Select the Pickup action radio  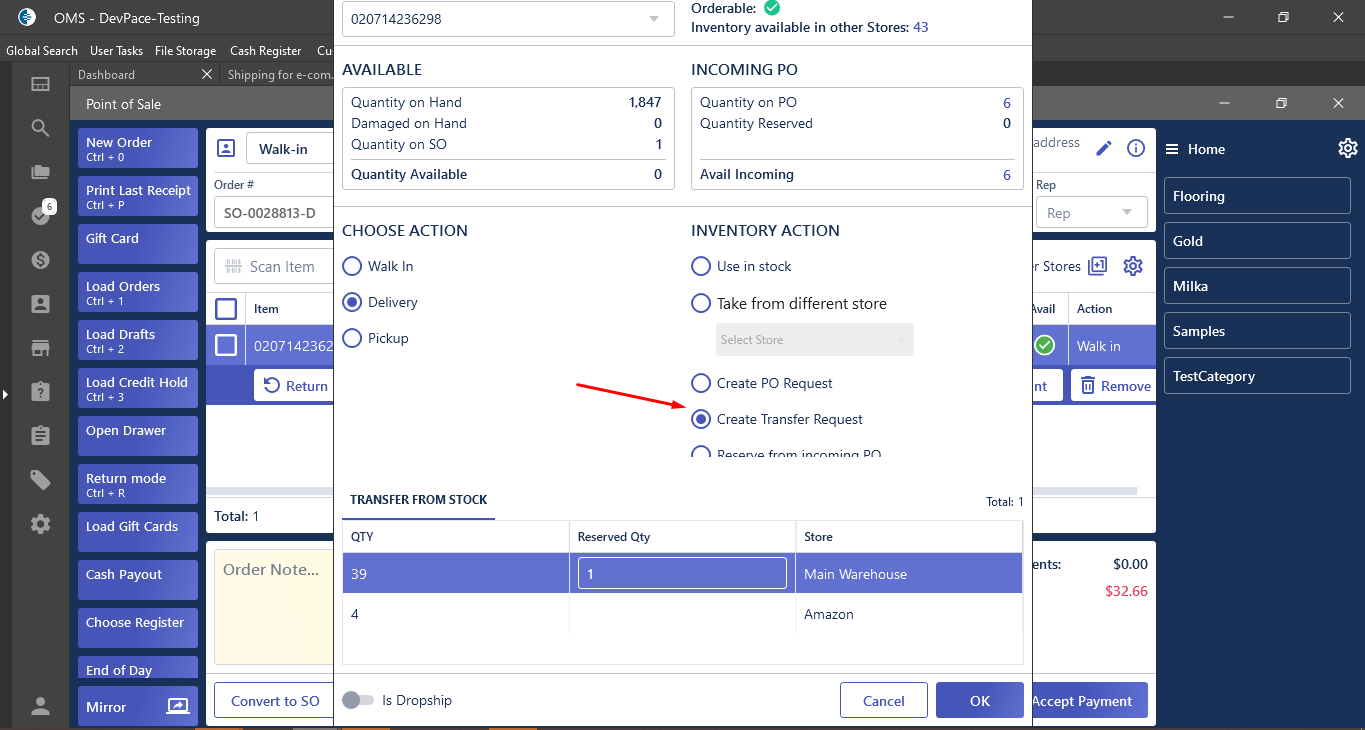[x=352, y=338]
